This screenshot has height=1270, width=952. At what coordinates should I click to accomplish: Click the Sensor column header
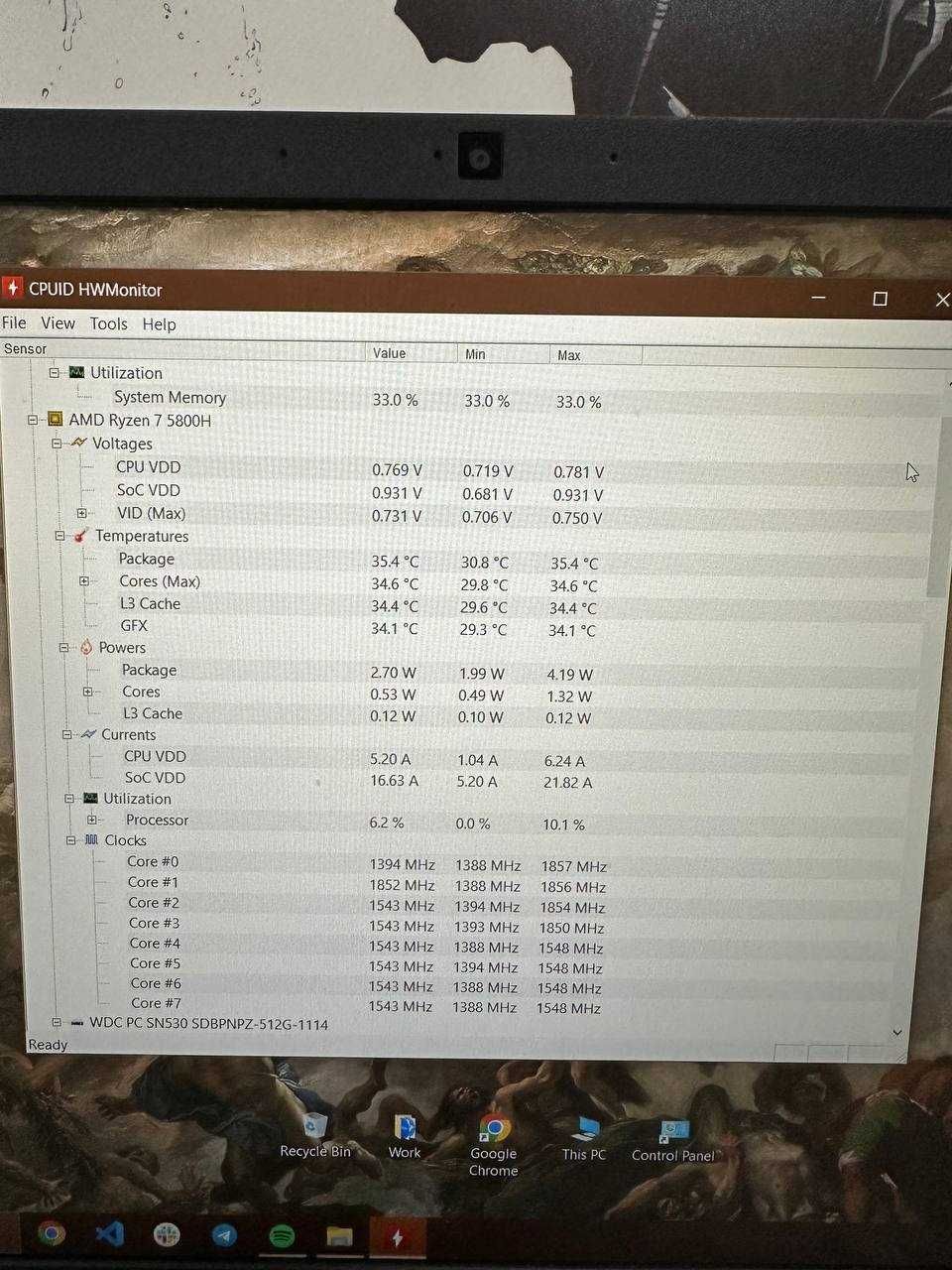click(x=183, y=349)
